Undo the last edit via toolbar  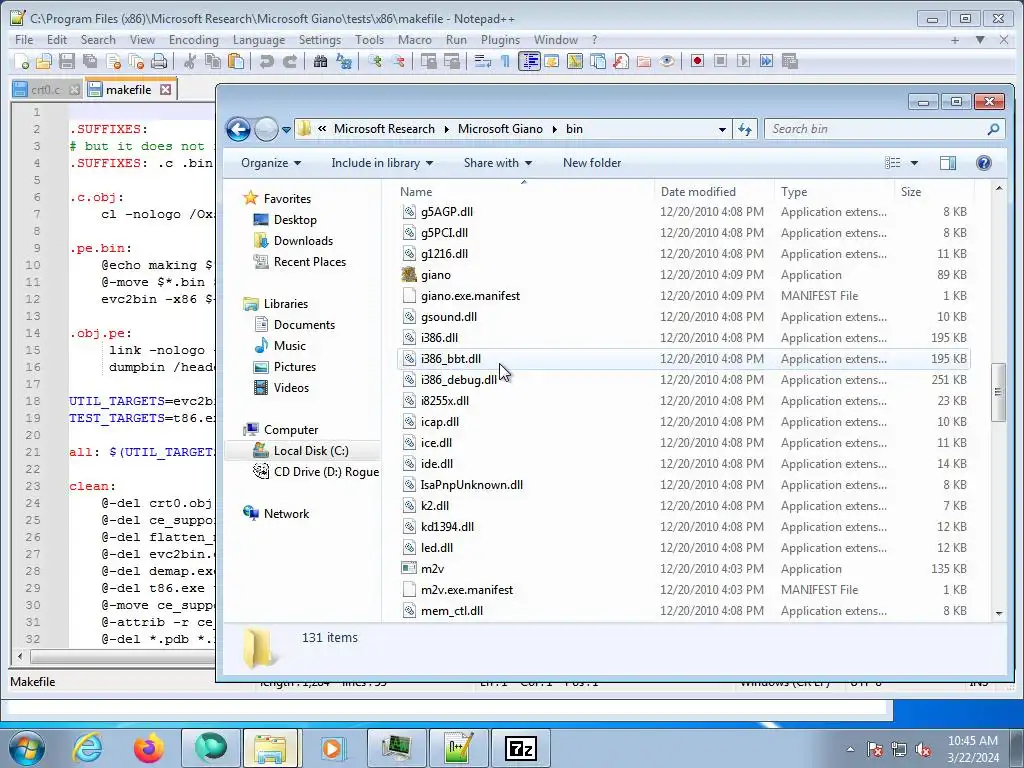tap(266, 61)
